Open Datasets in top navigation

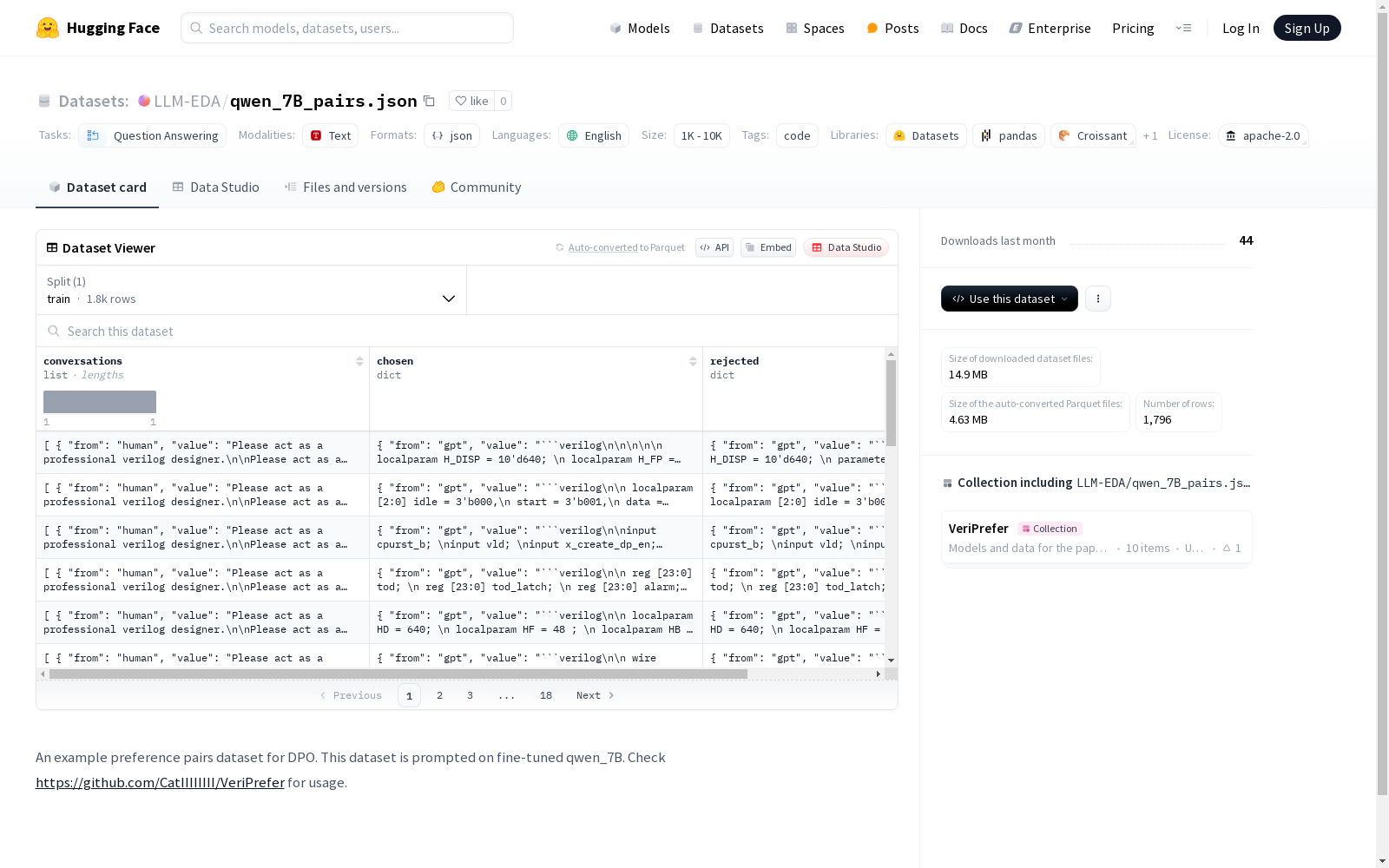727,28
